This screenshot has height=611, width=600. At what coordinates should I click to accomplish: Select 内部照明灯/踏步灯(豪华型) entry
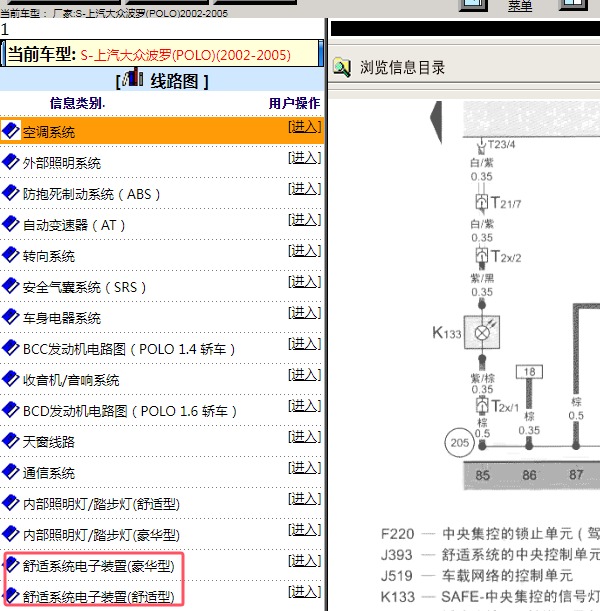pyautogui.click(x=101, y=535)
